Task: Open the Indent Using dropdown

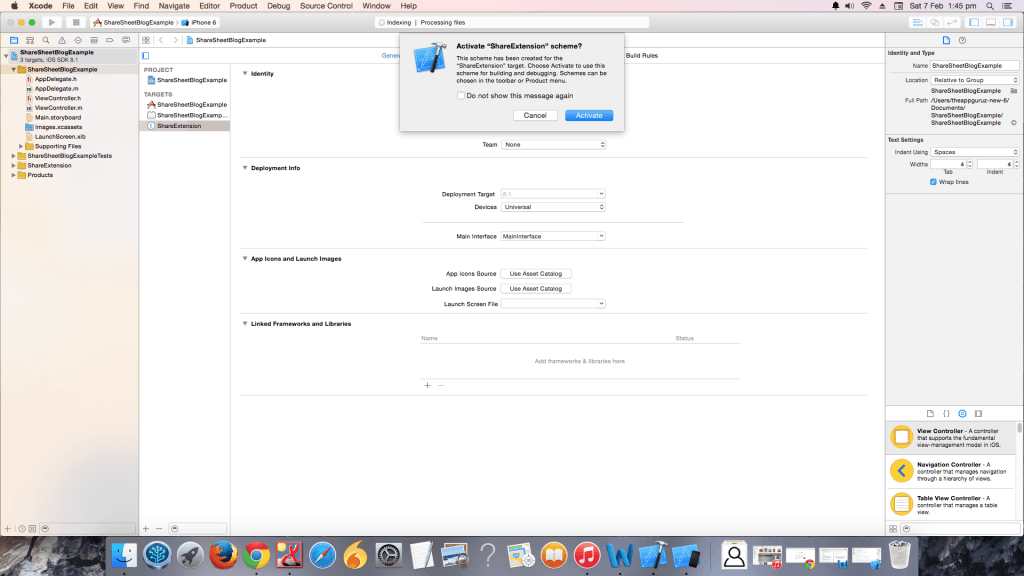Action: 974,152
